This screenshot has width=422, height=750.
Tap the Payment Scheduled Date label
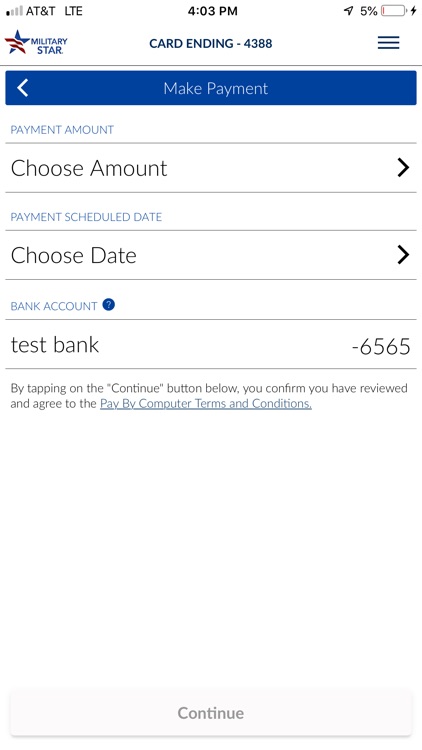pyautogui.click(x=86, y=217)
